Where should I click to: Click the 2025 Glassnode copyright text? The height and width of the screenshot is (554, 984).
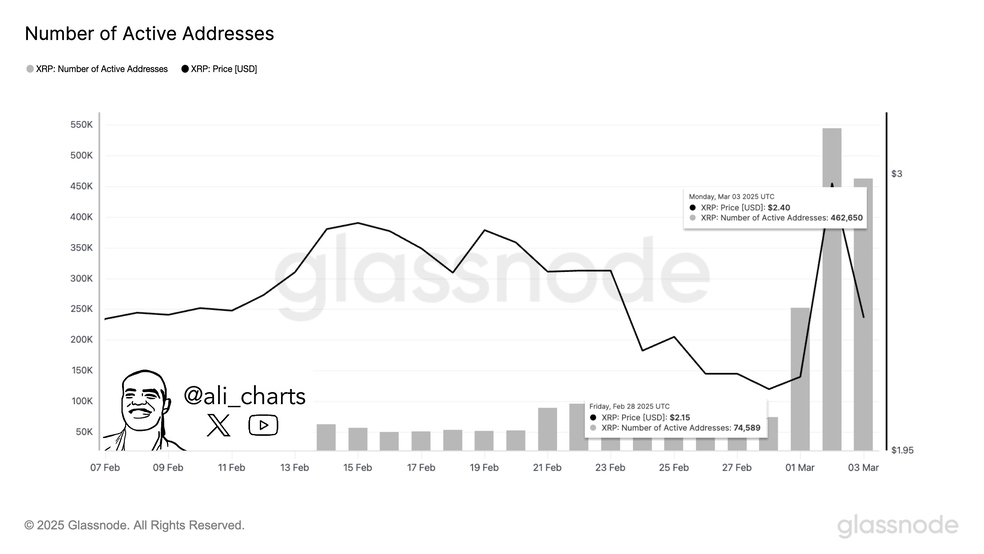(x=134, y=525)
